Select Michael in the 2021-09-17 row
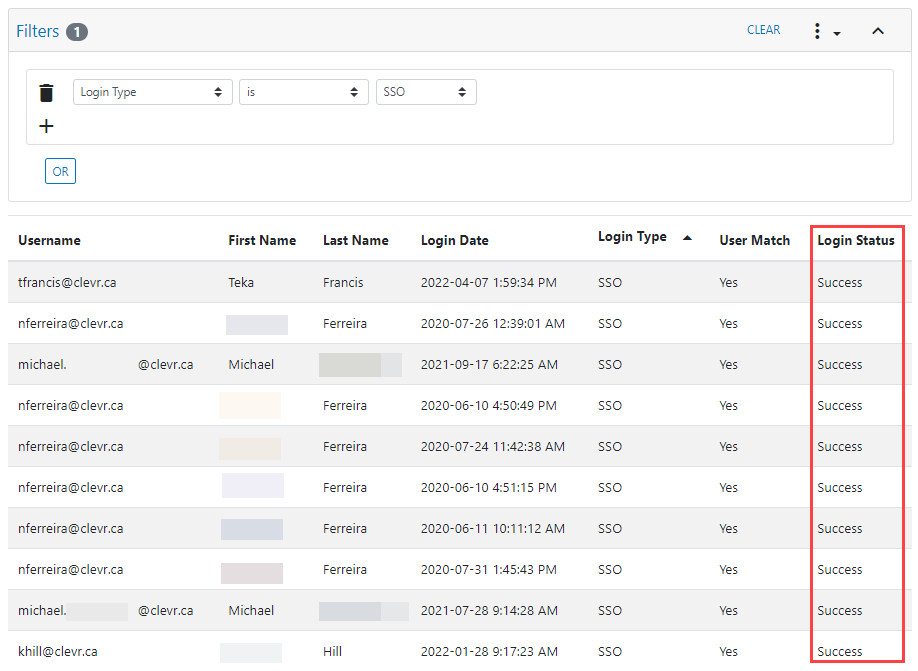Viewport: 918px width, 671px height. (x=251, y=364)
